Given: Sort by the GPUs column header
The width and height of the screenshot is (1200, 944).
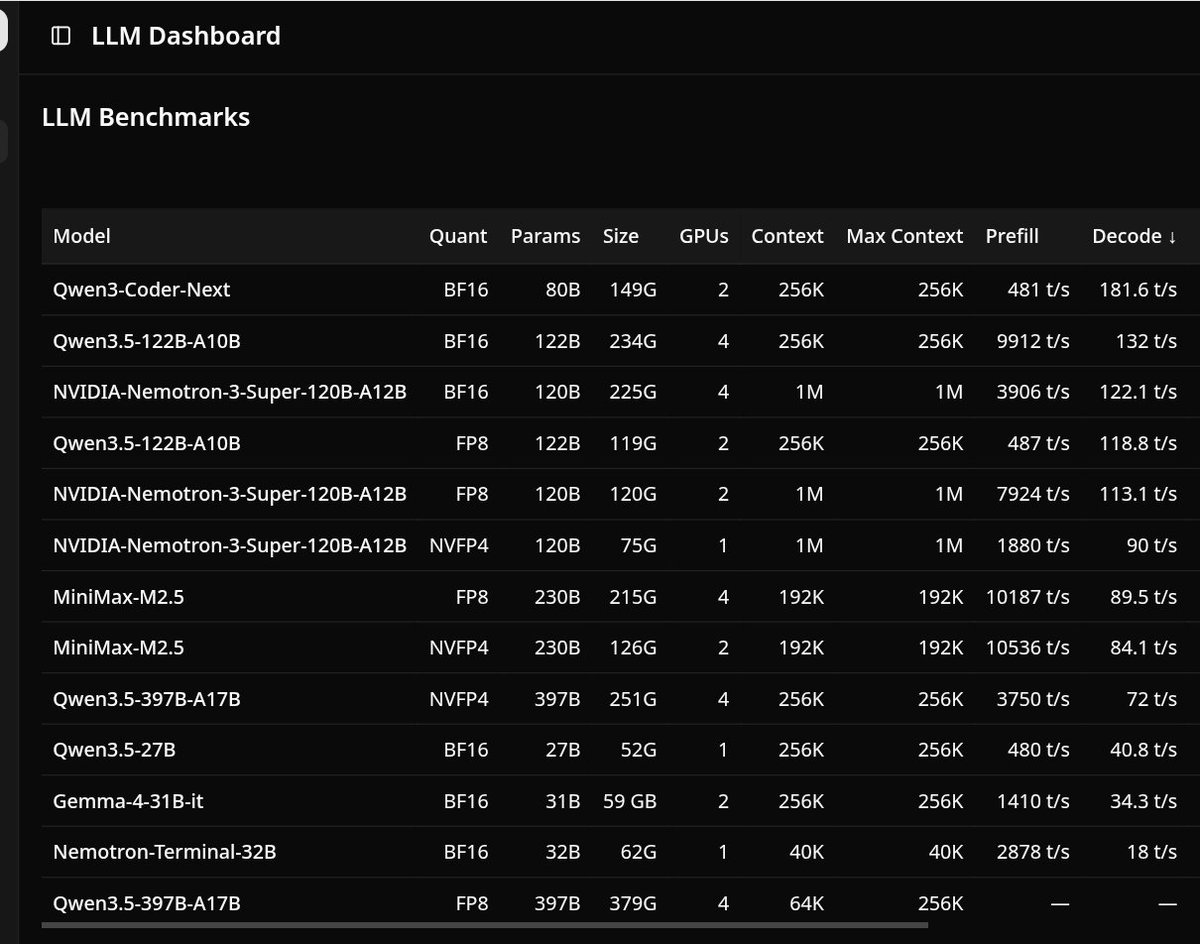Looking at the screenshot, I should (x=704, y=236).
